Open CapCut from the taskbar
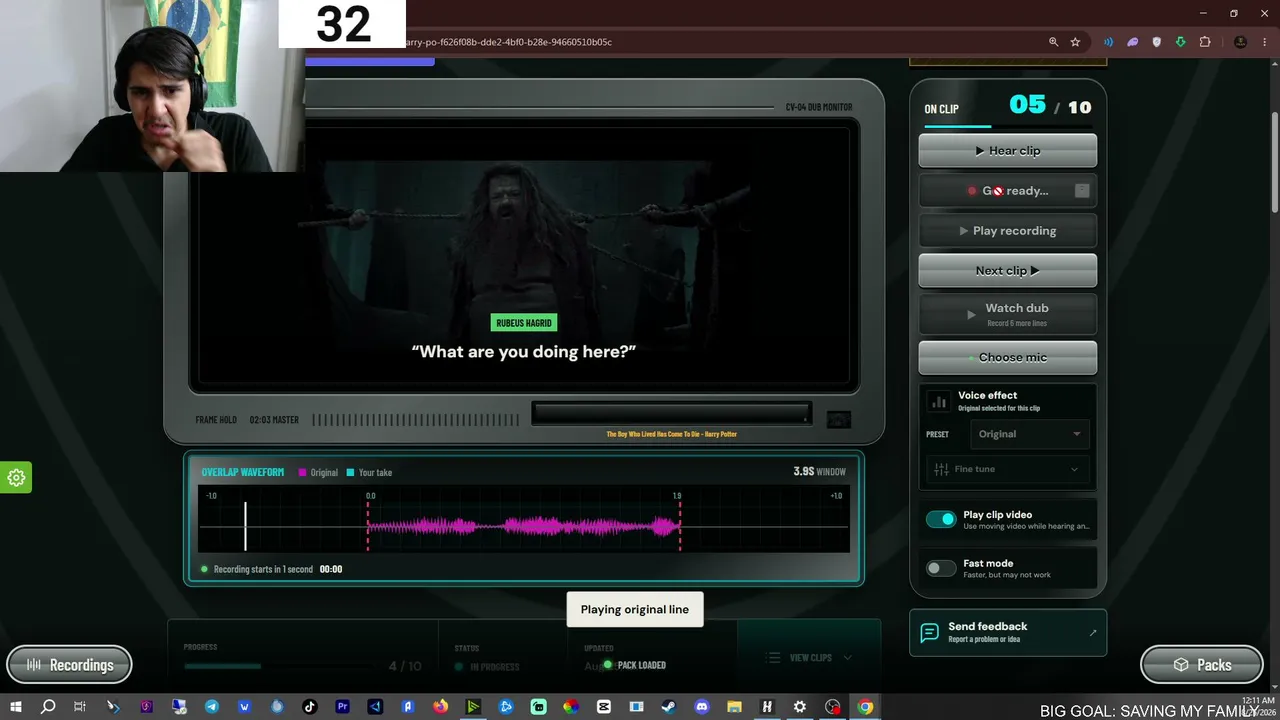 604,707
